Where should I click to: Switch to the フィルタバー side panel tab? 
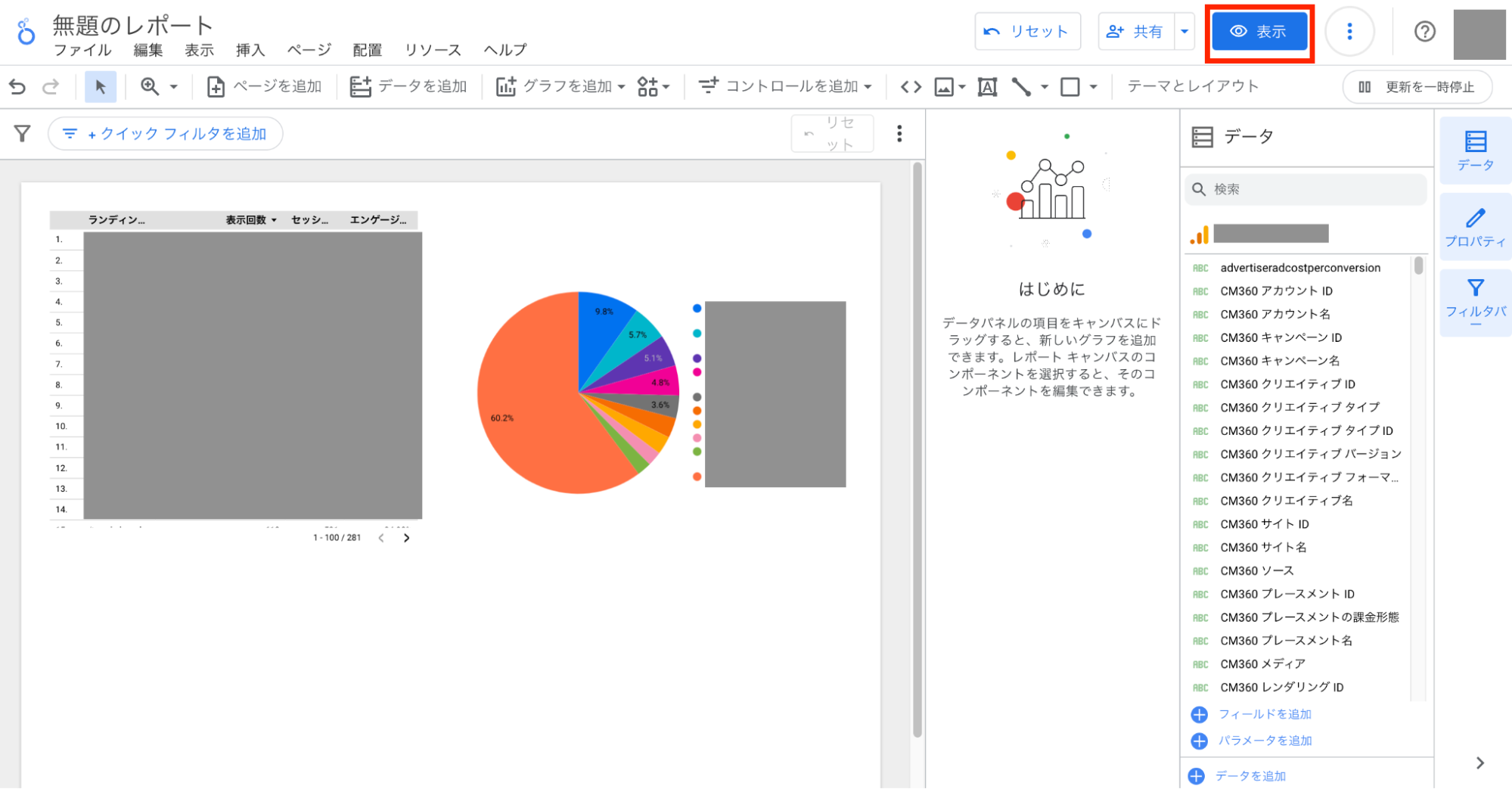point(1475,303)
